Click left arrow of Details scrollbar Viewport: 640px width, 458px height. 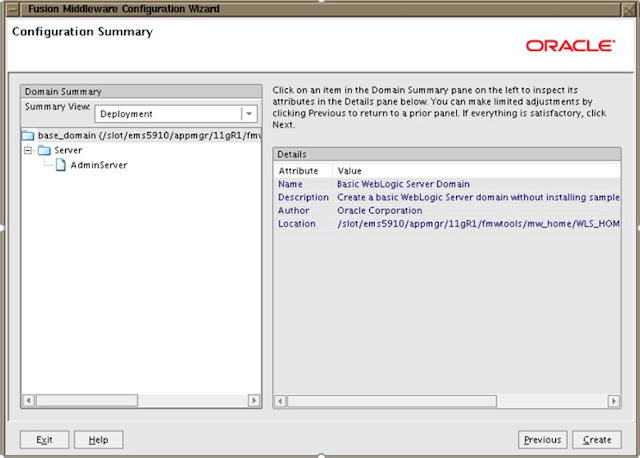280,401
